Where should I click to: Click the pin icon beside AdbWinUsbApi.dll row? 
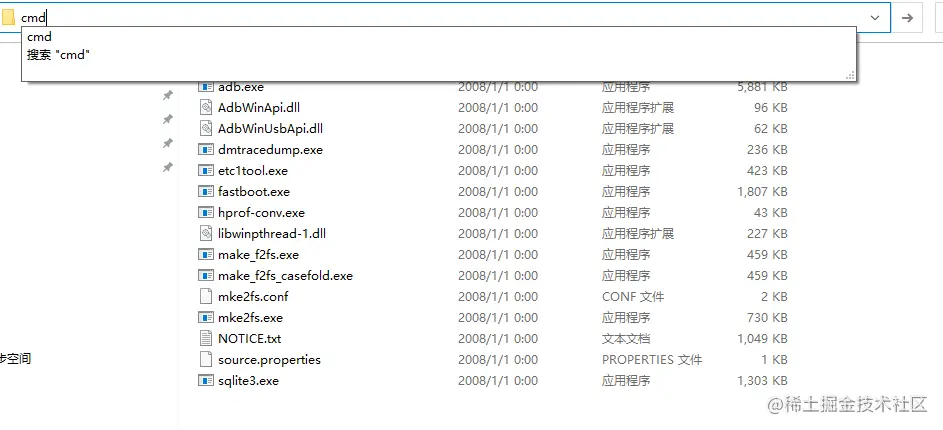click(x=168, y=144)
